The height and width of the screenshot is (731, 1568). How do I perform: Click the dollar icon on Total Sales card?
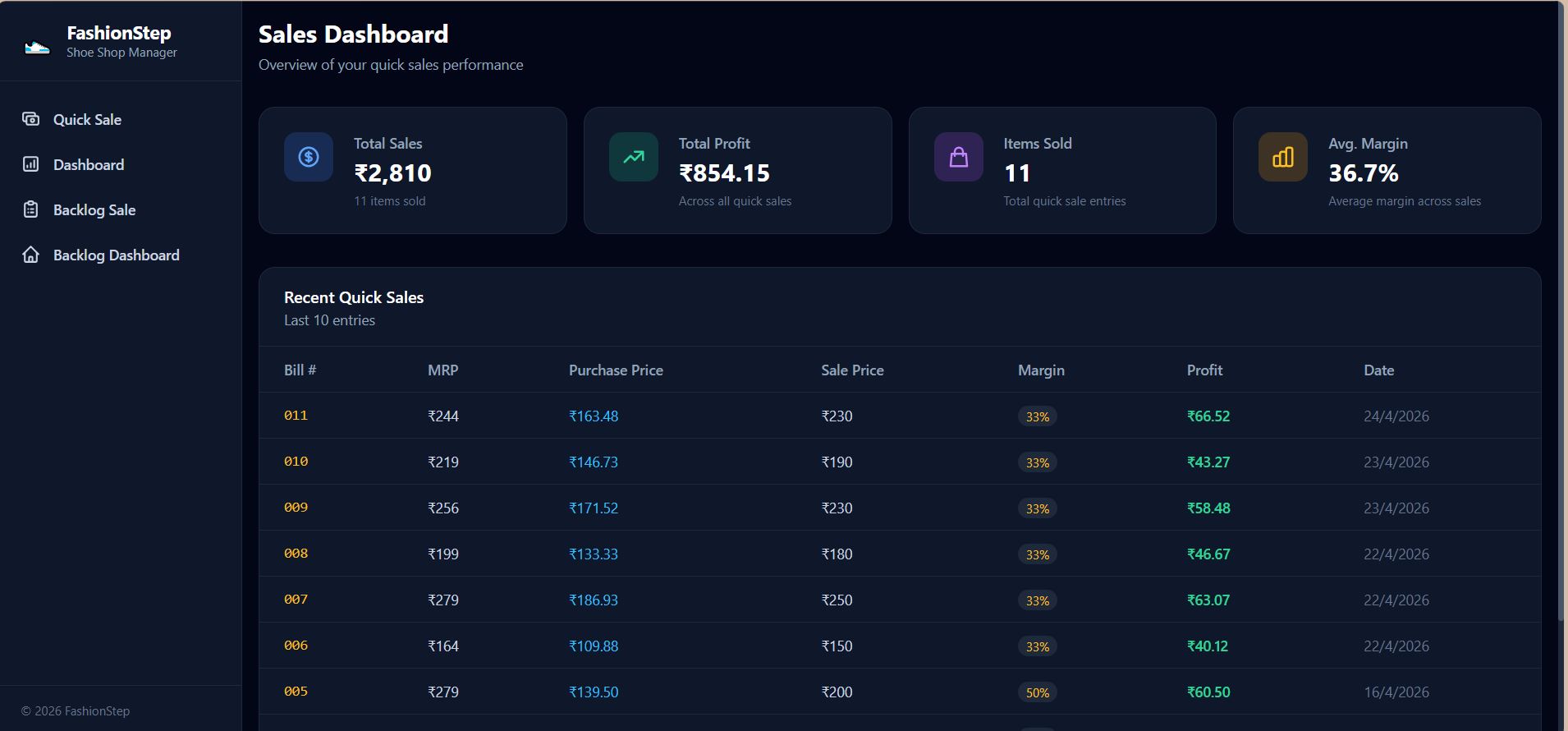(309, 157)
